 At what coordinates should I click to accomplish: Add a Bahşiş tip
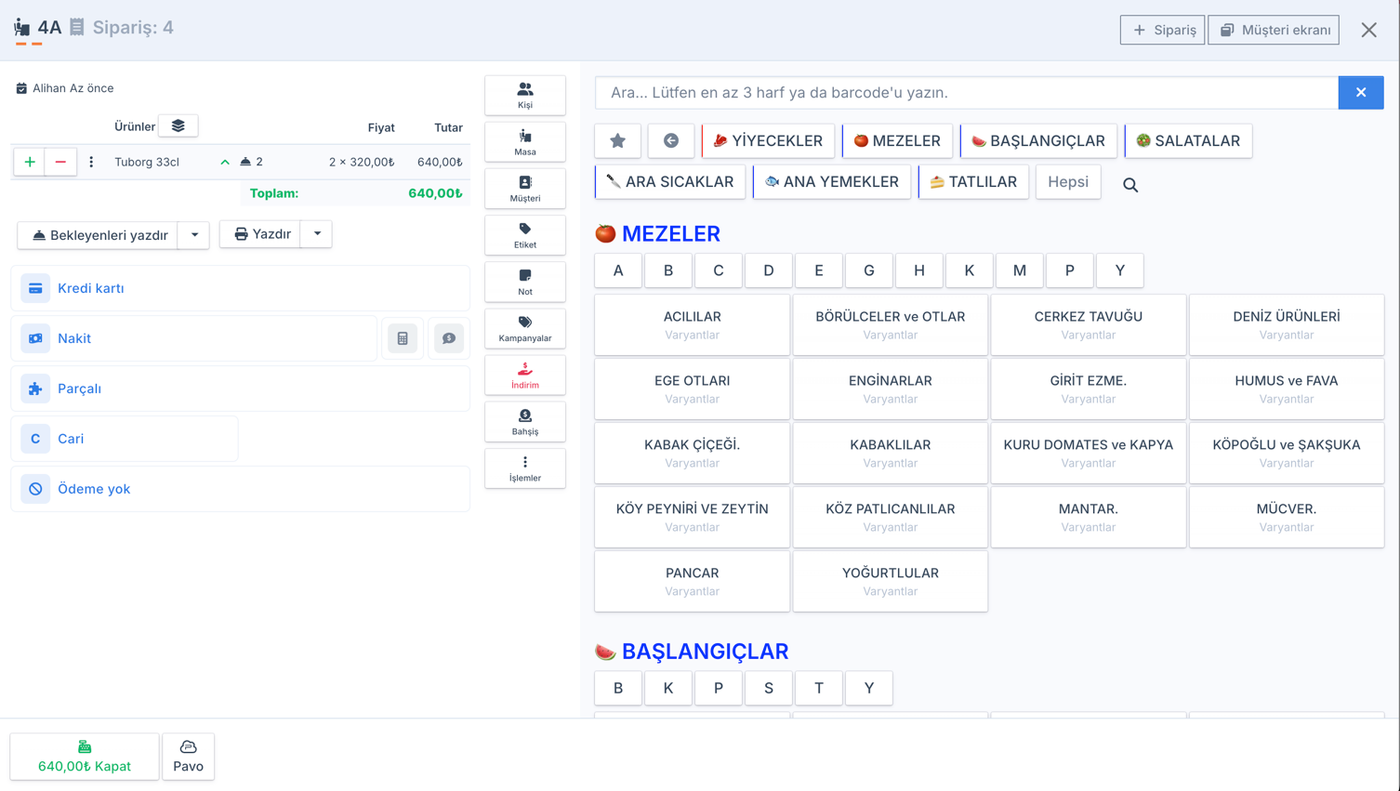pos(525,422)
